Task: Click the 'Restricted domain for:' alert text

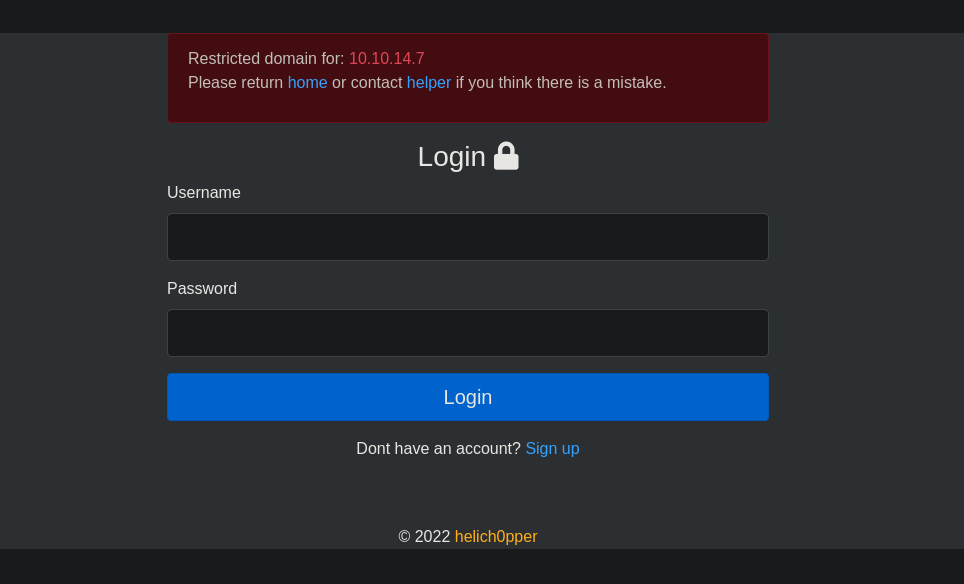Action: [266, 58]
